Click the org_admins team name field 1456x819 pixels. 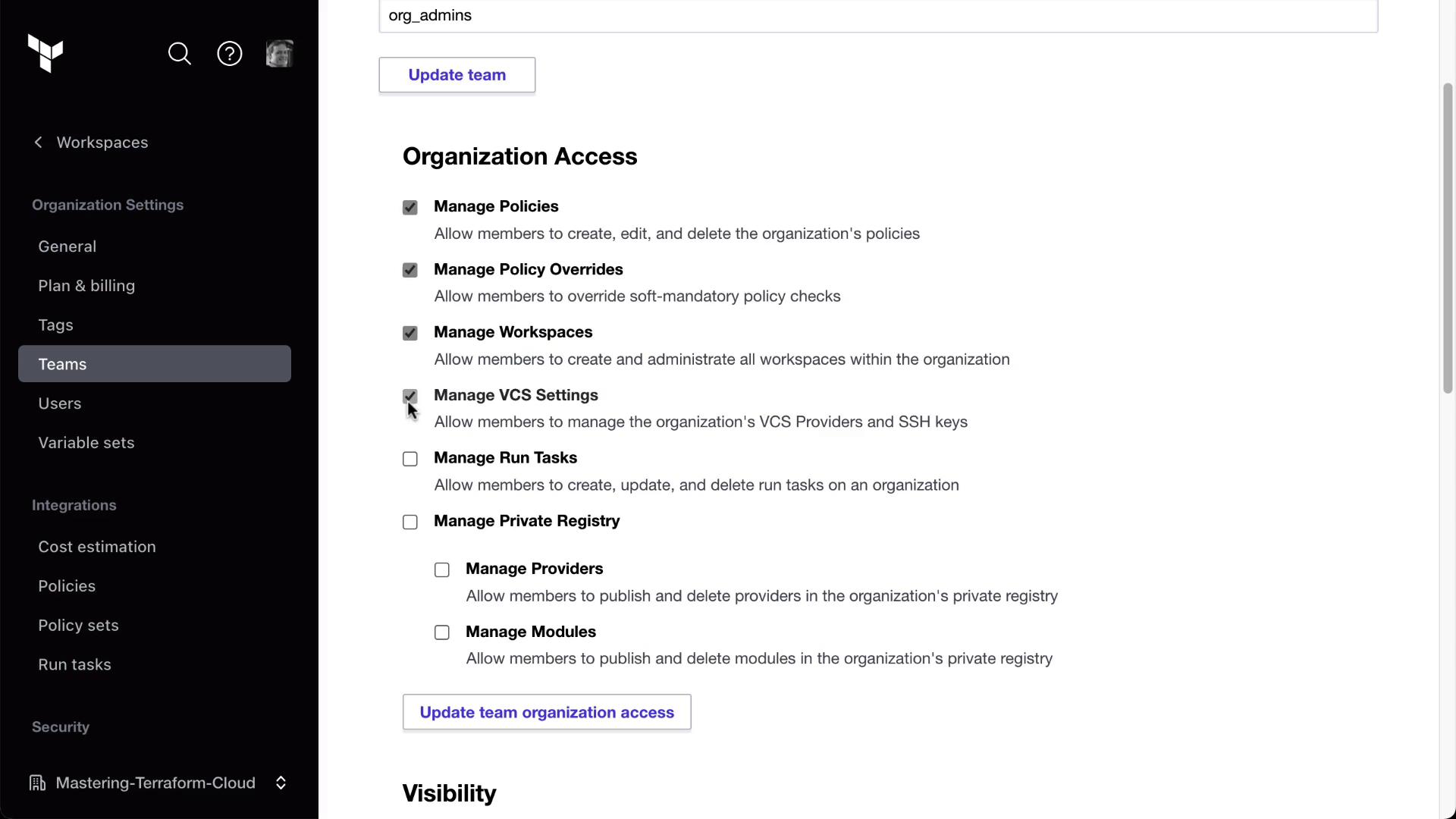(878, 16)
